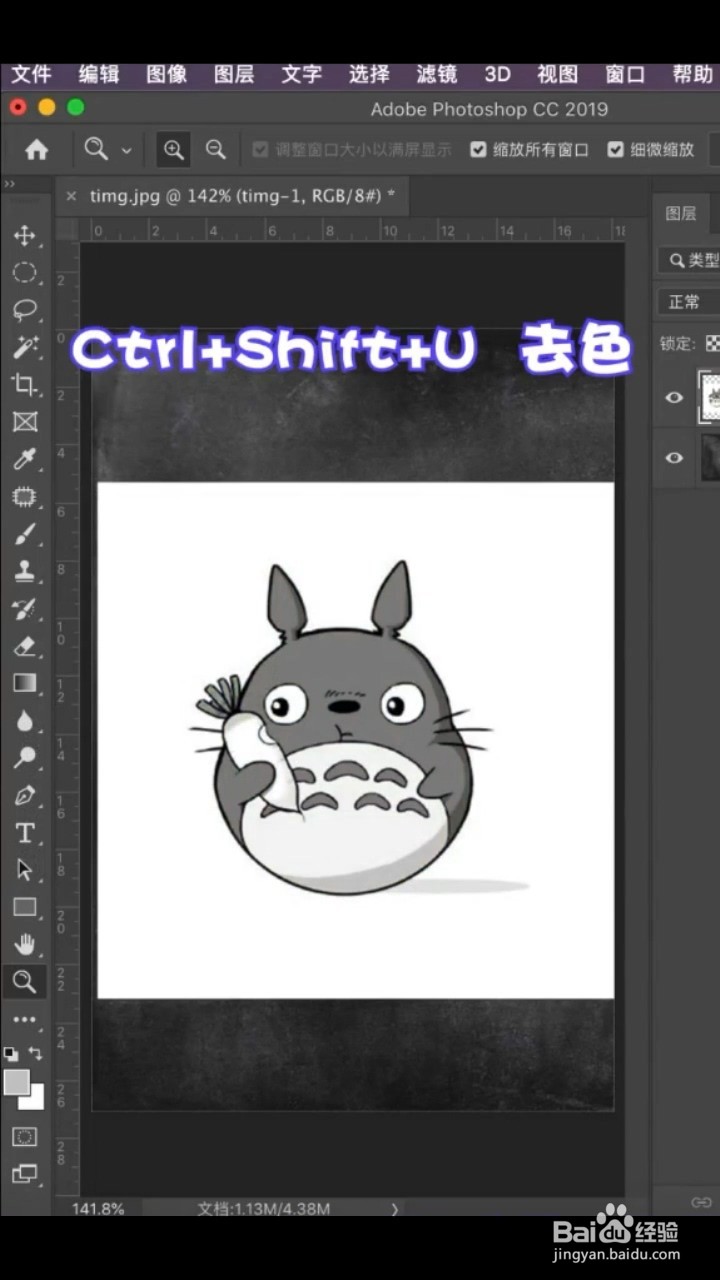Open the 类型 layer filter dropdown
The image size is (720, 1280).
[689, 260]
